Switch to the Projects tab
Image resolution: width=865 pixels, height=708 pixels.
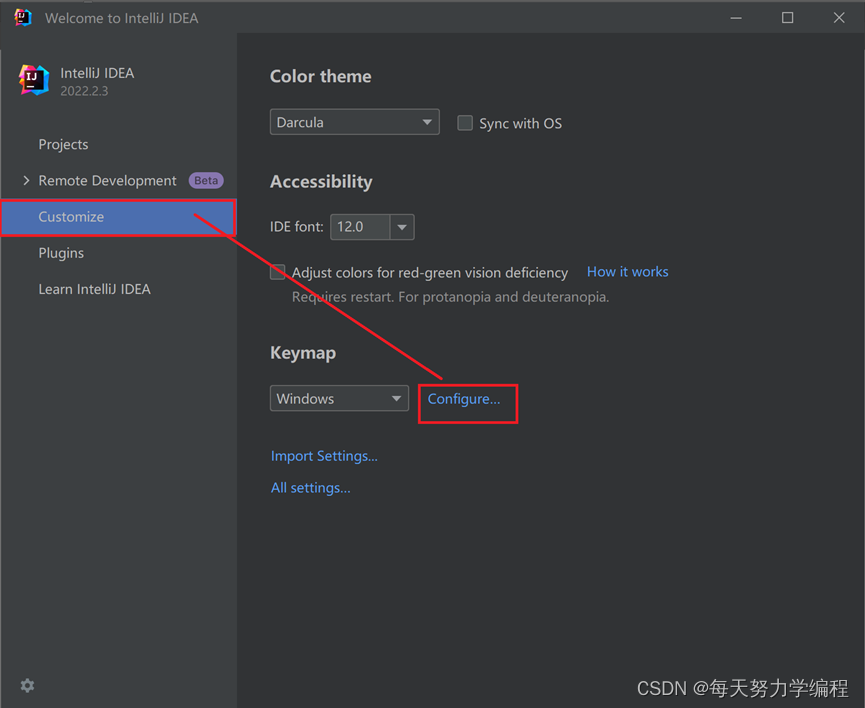coord(63,144)
